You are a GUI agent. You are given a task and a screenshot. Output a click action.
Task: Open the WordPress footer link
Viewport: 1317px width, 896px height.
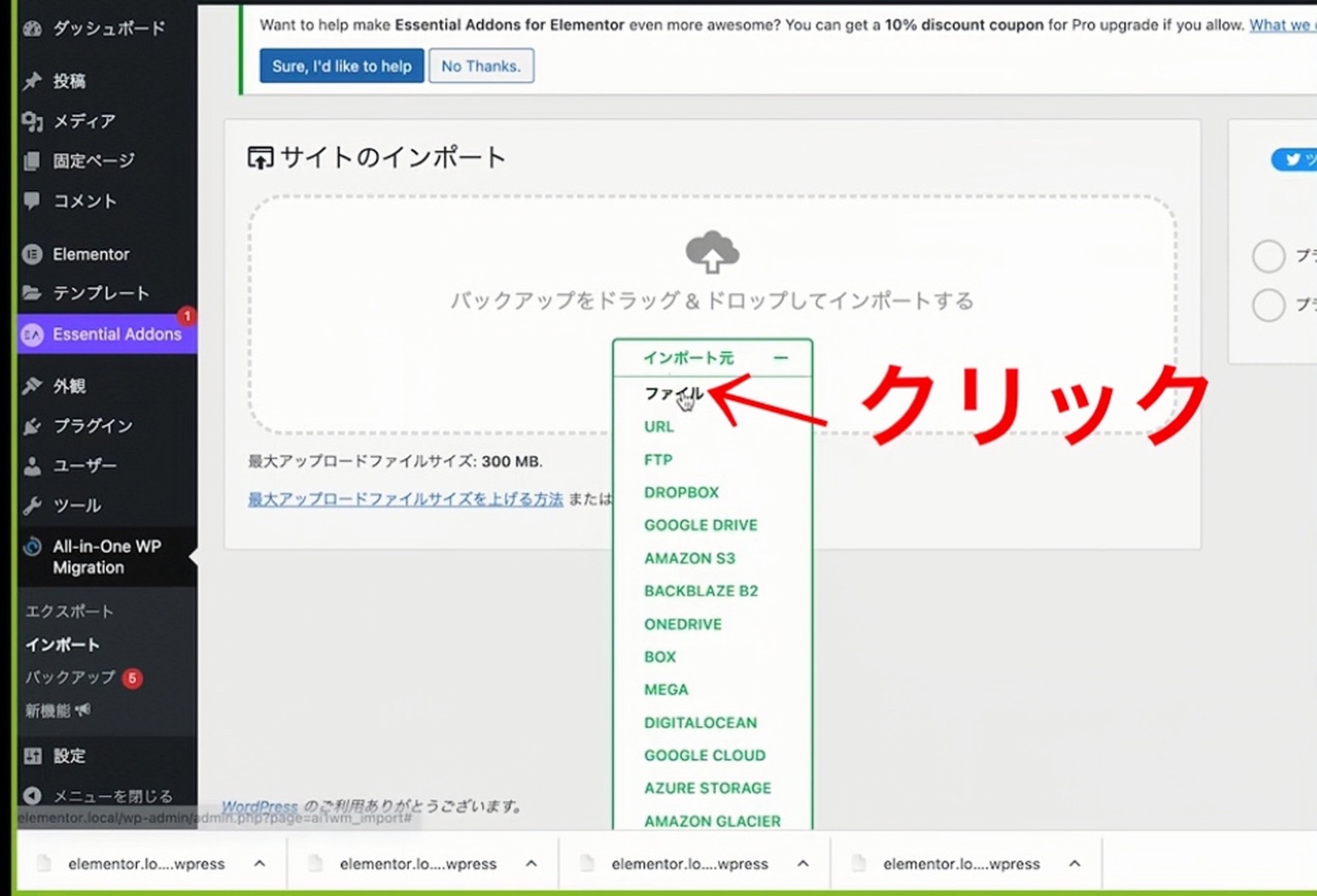point(260,806)
